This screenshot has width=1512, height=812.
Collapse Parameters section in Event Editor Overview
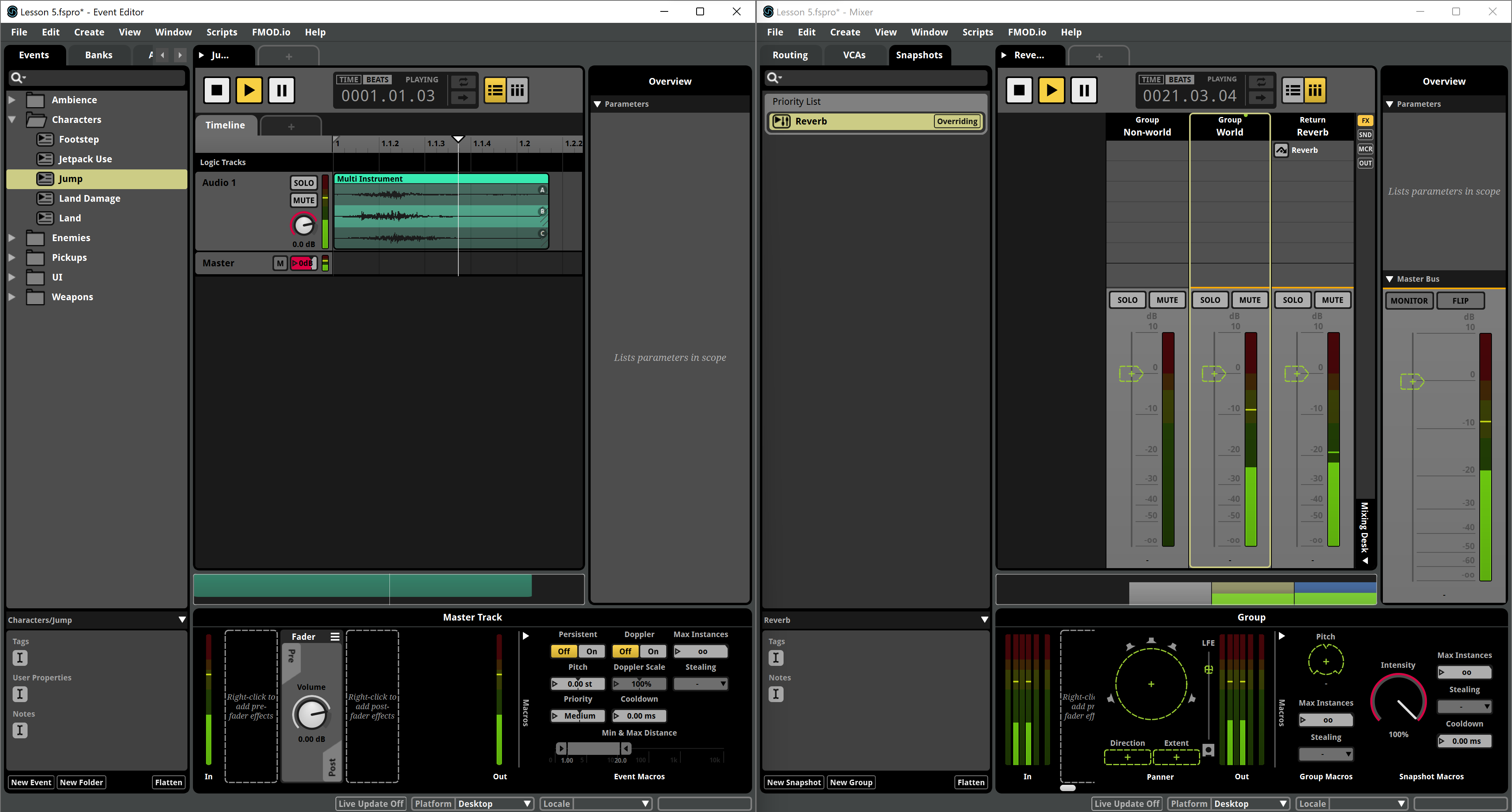click(x=597, y=104)
